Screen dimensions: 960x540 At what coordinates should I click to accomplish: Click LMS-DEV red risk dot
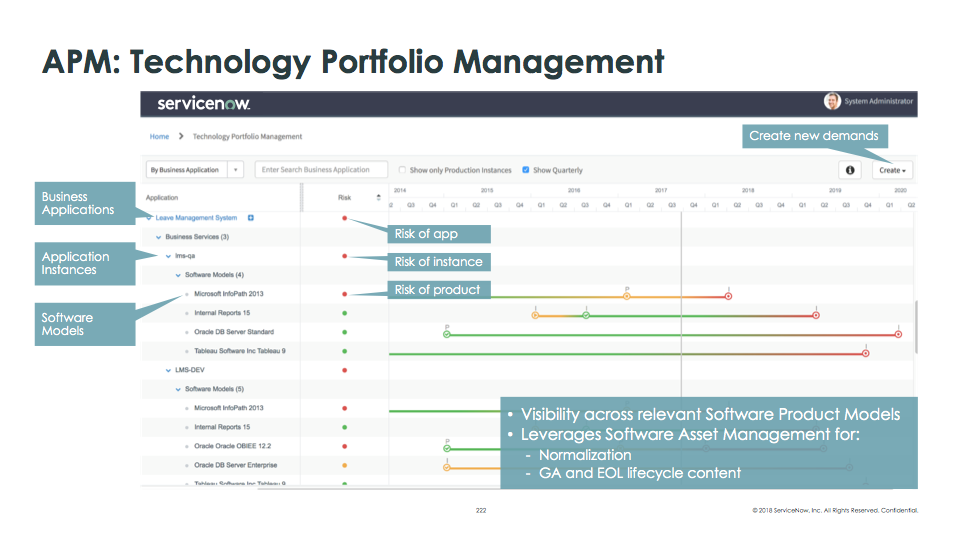coord(345,370)
